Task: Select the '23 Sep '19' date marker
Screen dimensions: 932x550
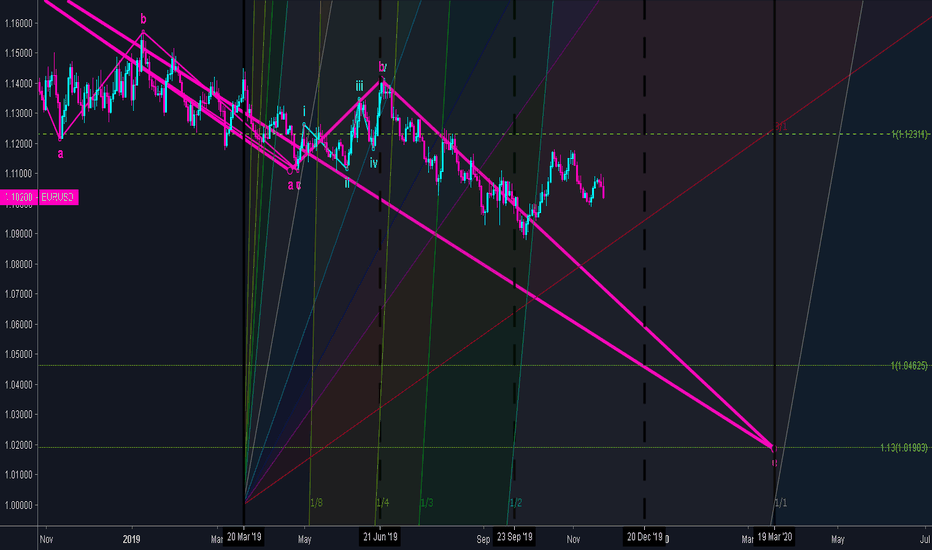Action: [x=515, y=536]
